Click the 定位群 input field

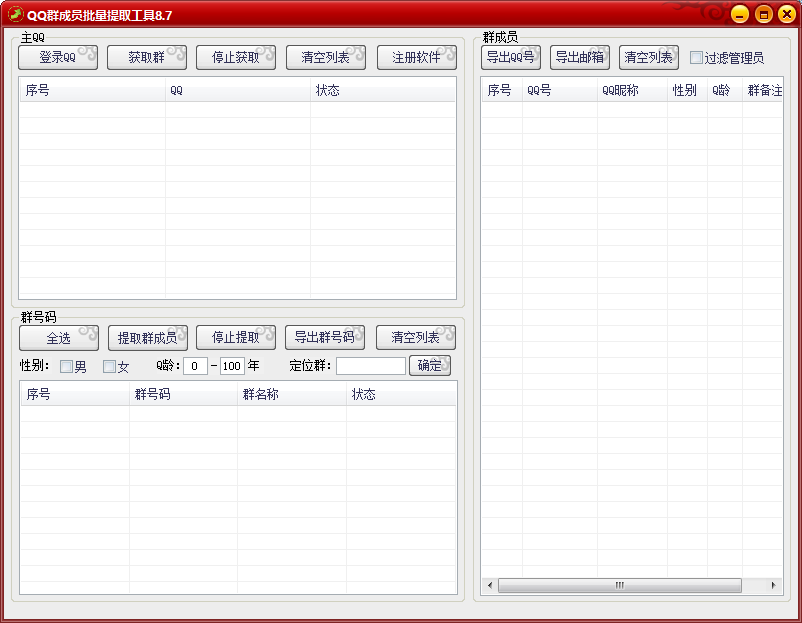point(371,366)
